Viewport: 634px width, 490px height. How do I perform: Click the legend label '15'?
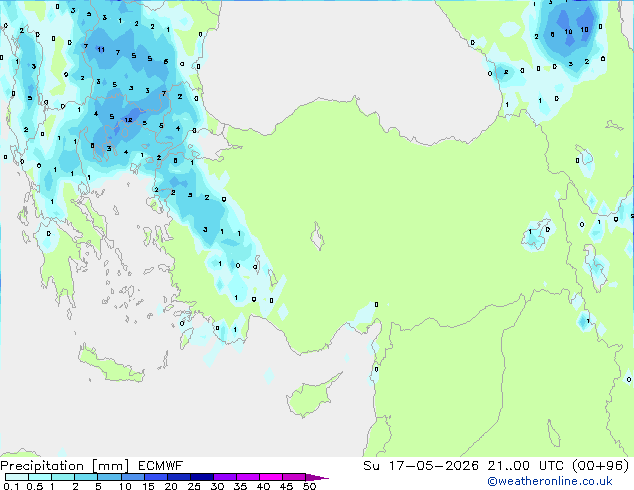pyautogui.click(x=148, y=486)
